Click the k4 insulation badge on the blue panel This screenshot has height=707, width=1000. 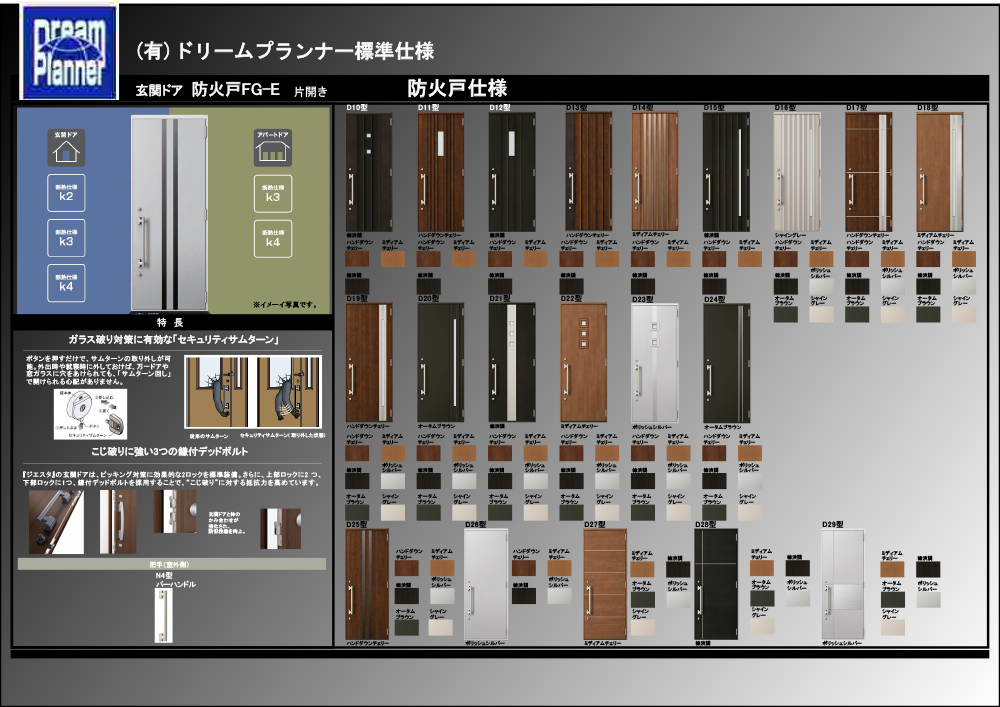pos(66,283)
